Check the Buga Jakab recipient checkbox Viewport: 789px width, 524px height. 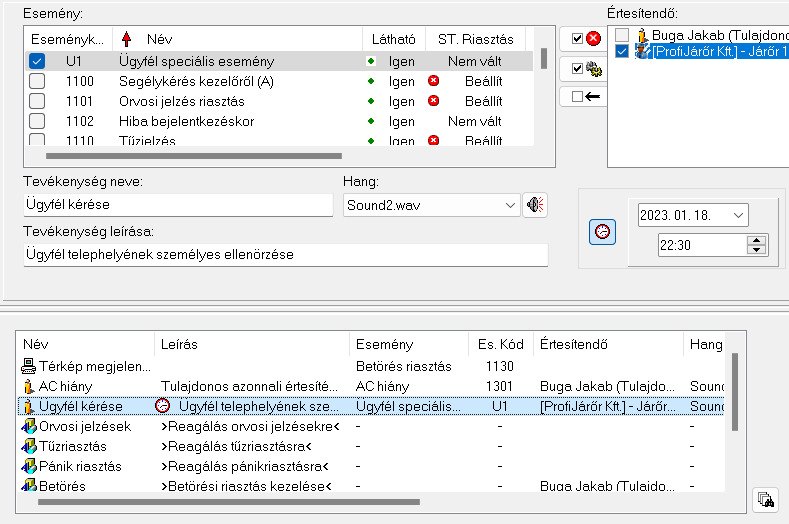[622, 35]
